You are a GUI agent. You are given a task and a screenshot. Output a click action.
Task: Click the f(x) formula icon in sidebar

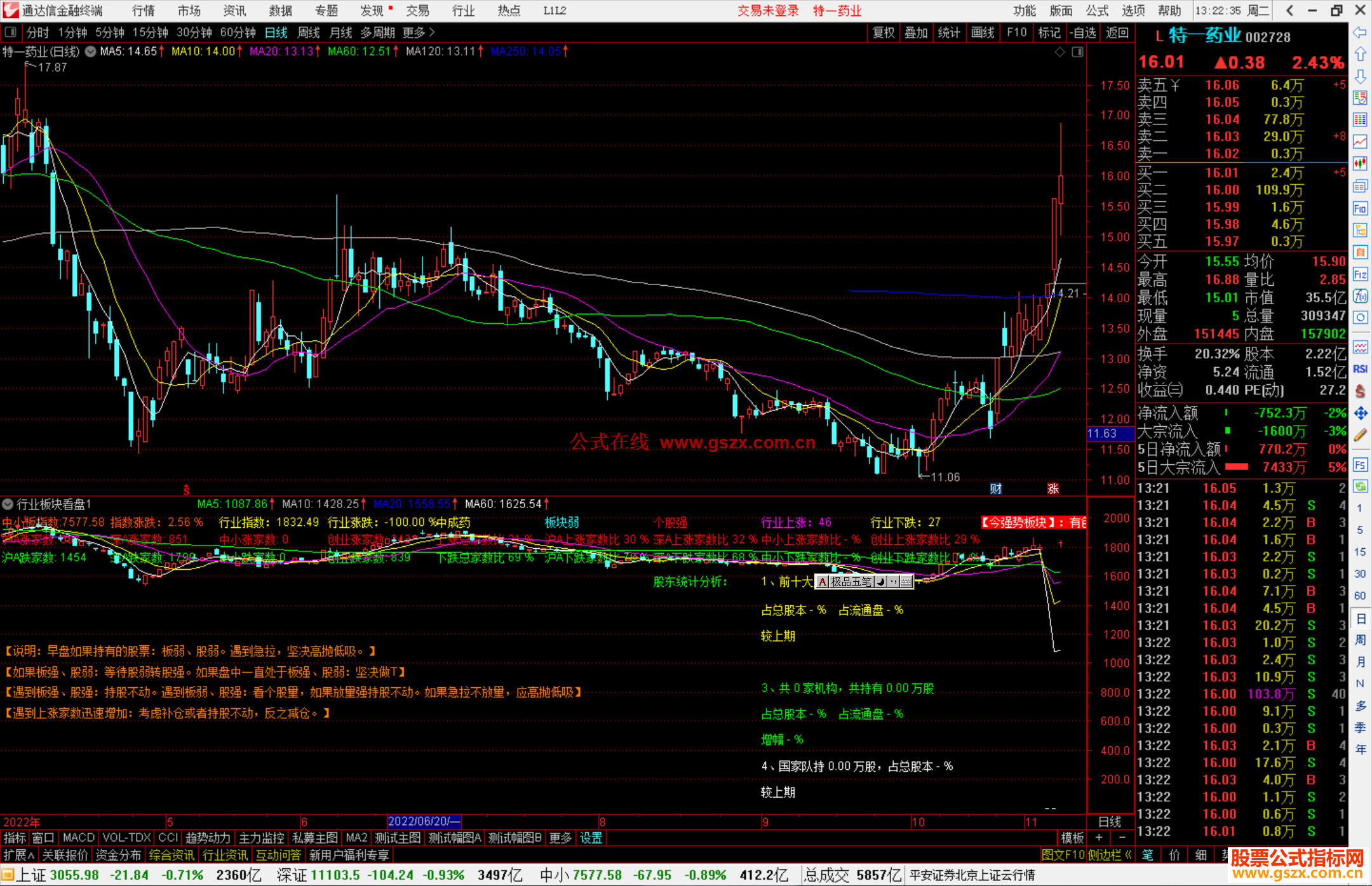tap(1360, 296)
